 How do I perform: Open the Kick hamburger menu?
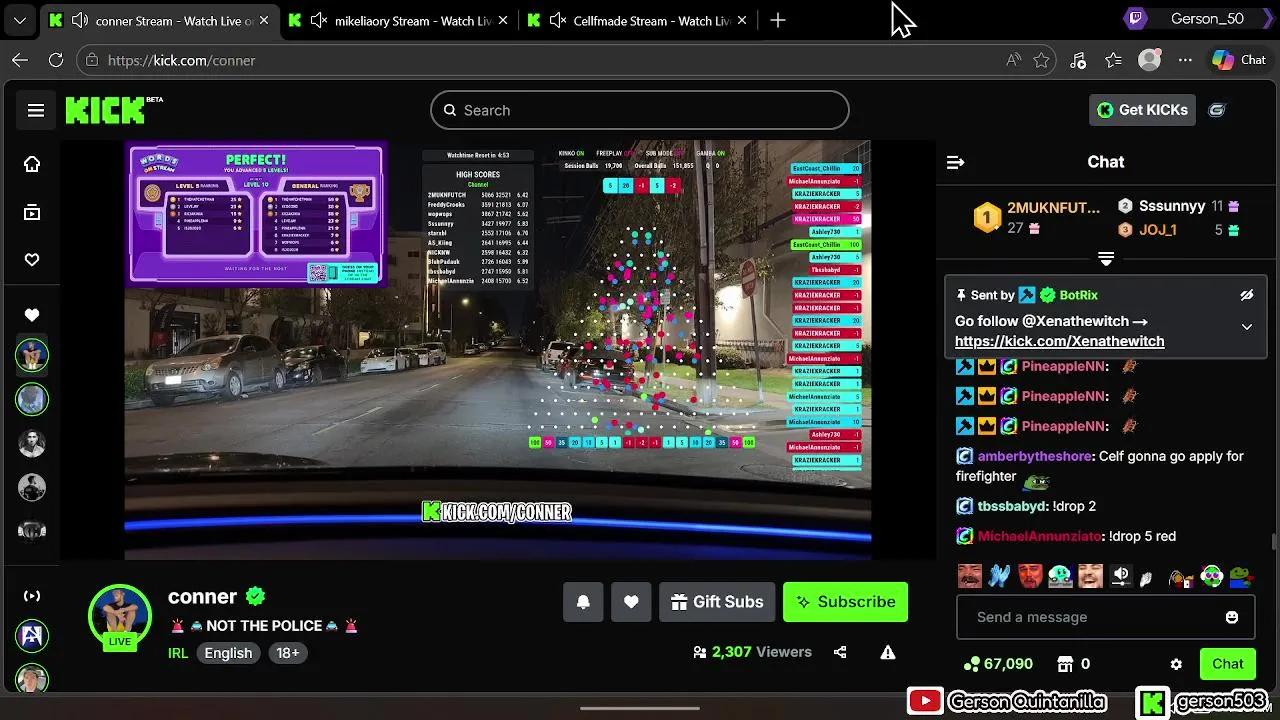pyautogui.click(x=36, y=110)
